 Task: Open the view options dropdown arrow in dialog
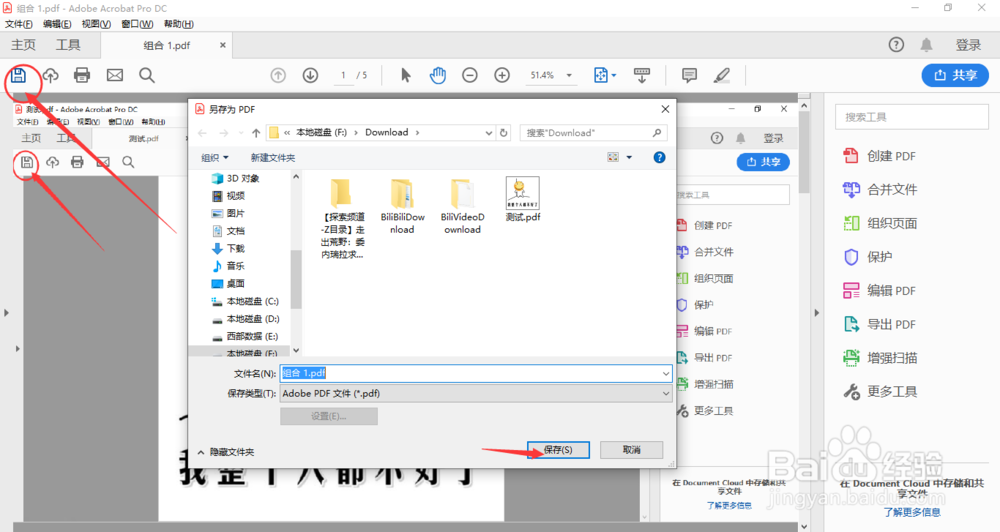[629, 157]
